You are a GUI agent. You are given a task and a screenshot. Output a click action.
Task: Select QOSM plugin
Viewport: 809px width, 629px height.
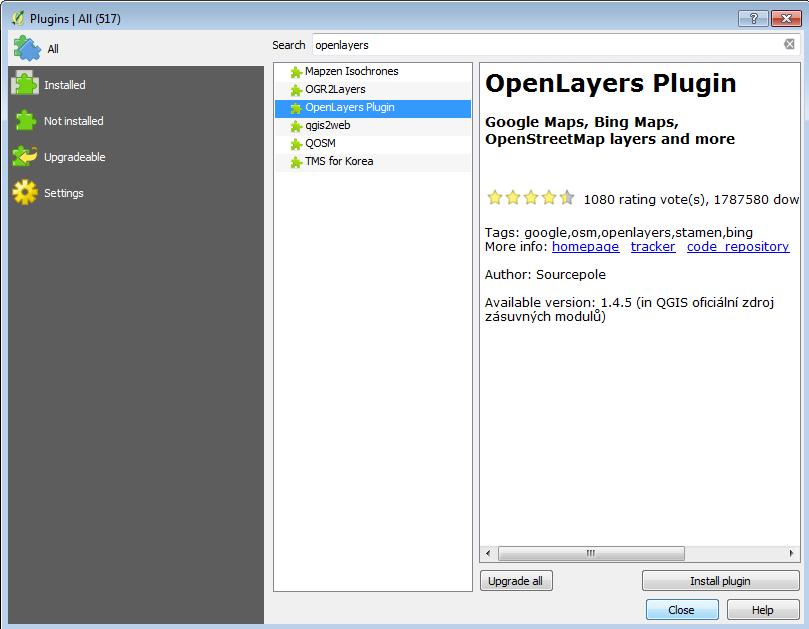(373, 143)
